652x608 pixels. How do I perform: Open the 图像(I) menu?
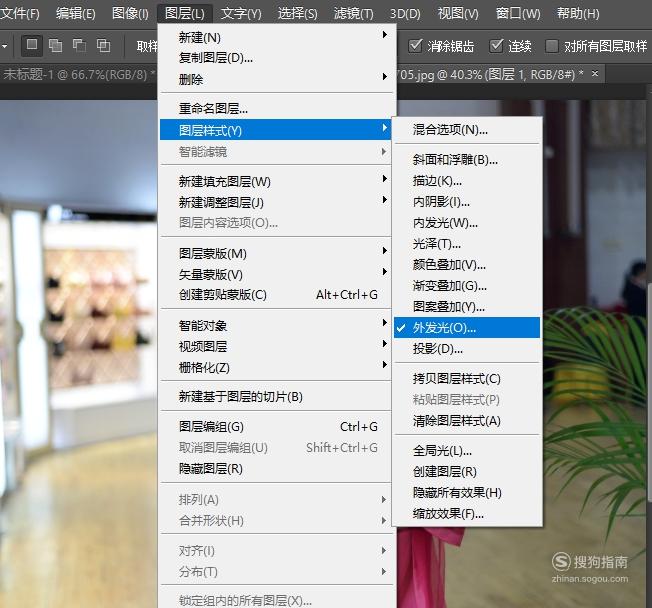130,13
